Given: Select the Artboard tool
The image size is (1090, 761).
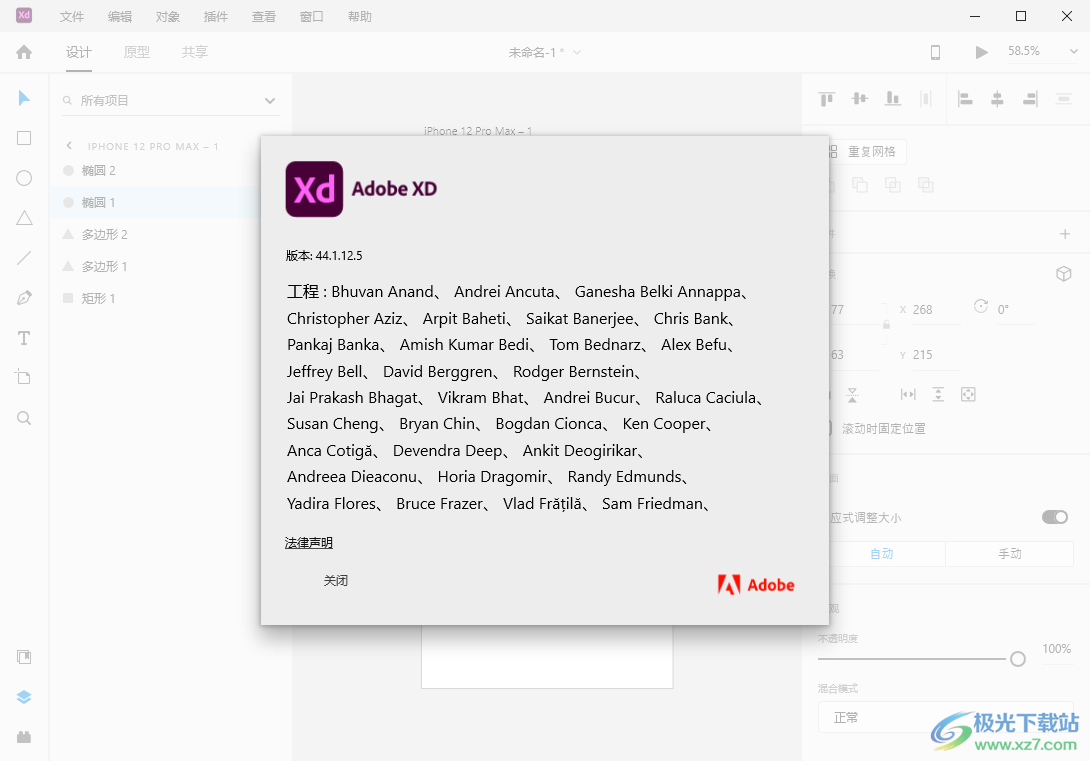Looking at the screenshot, I should coord(24,377).
